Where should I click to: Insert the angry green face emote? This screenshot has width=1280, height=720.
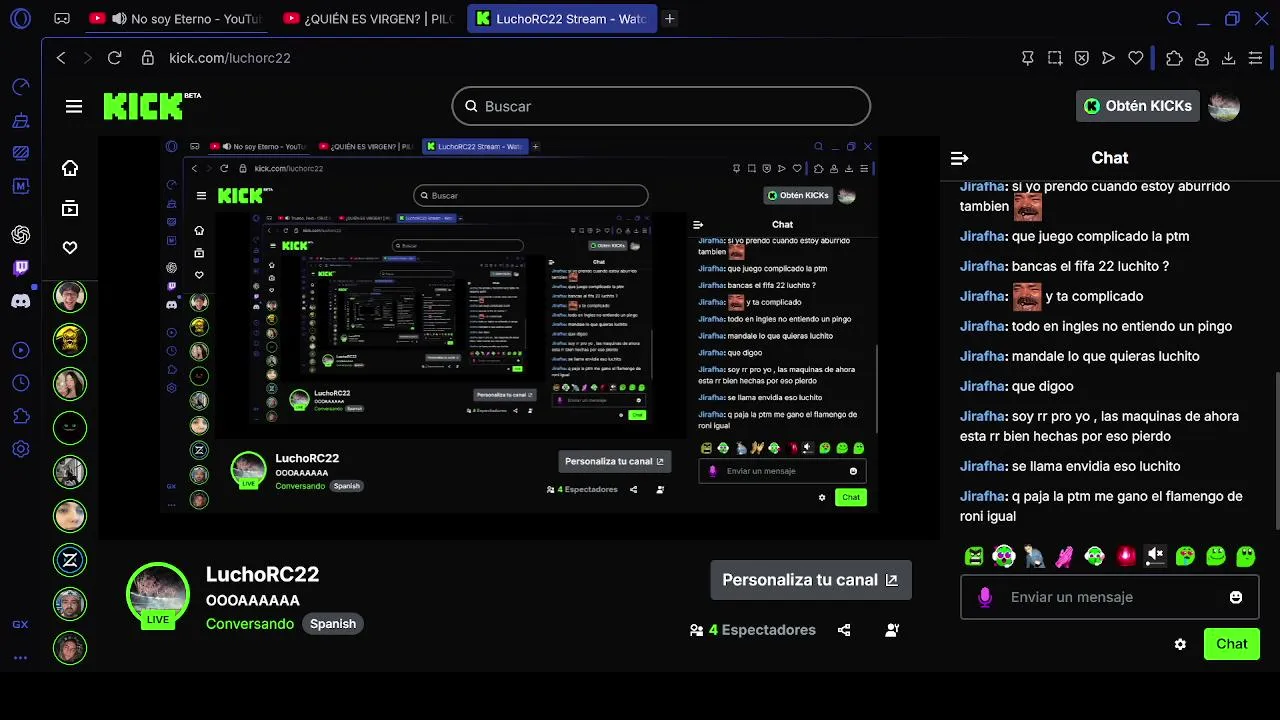tap(974, 556)
